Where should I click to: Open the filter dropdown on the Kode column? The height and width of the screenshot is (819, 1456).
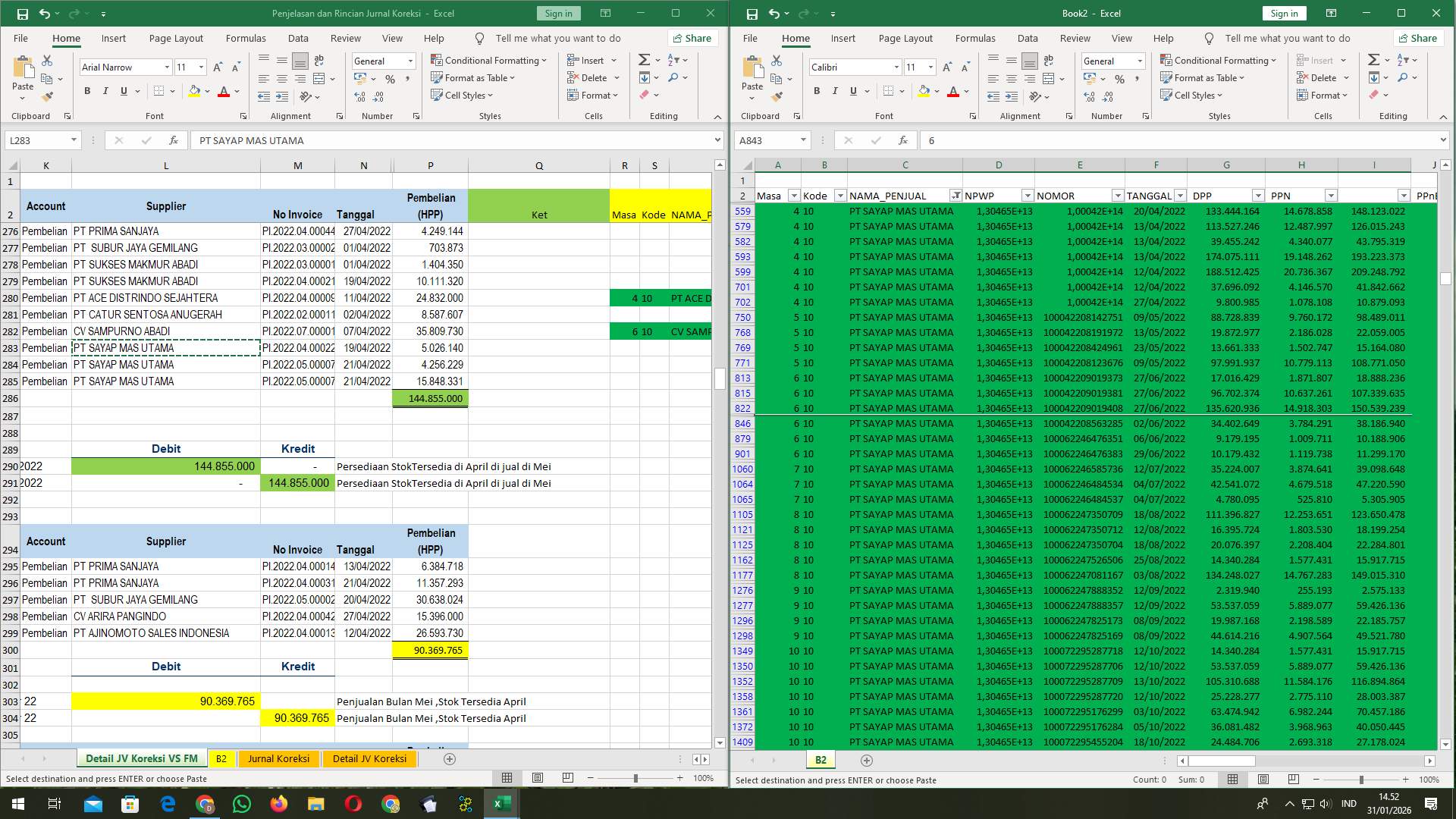click(x=839, y=196)
